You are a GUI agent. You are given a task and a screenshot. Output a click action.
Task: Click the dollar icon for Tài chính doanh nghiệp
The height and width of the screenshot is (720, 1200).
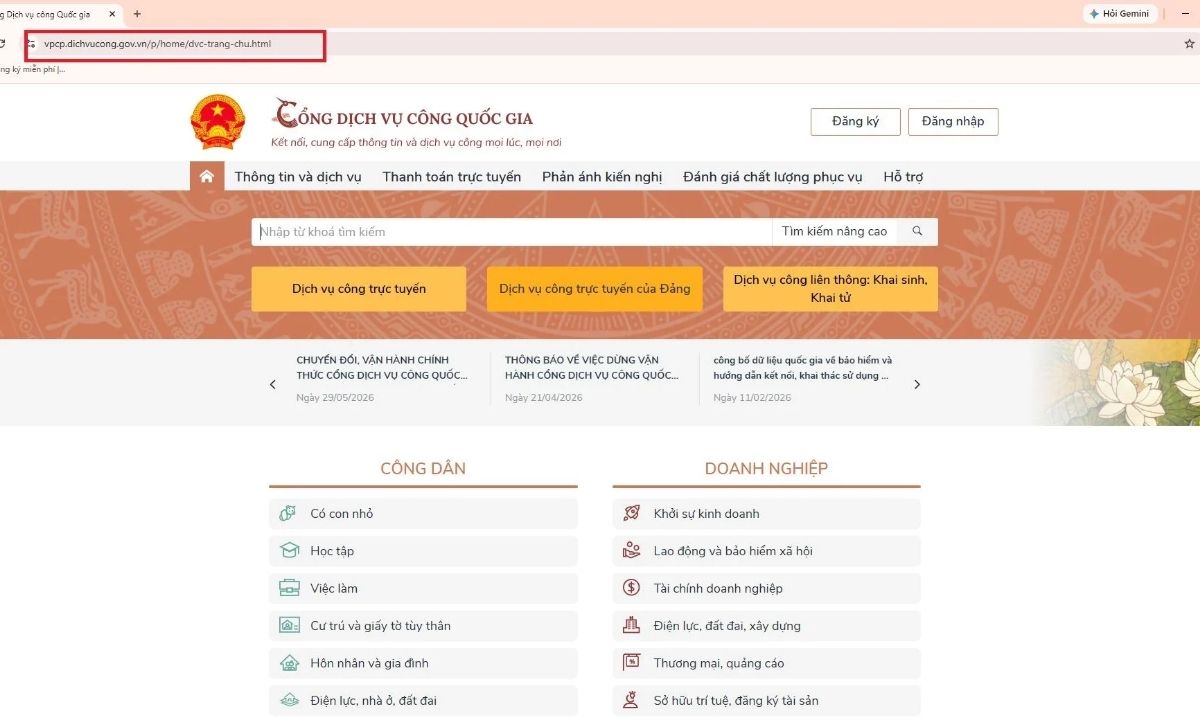[631, 588]
